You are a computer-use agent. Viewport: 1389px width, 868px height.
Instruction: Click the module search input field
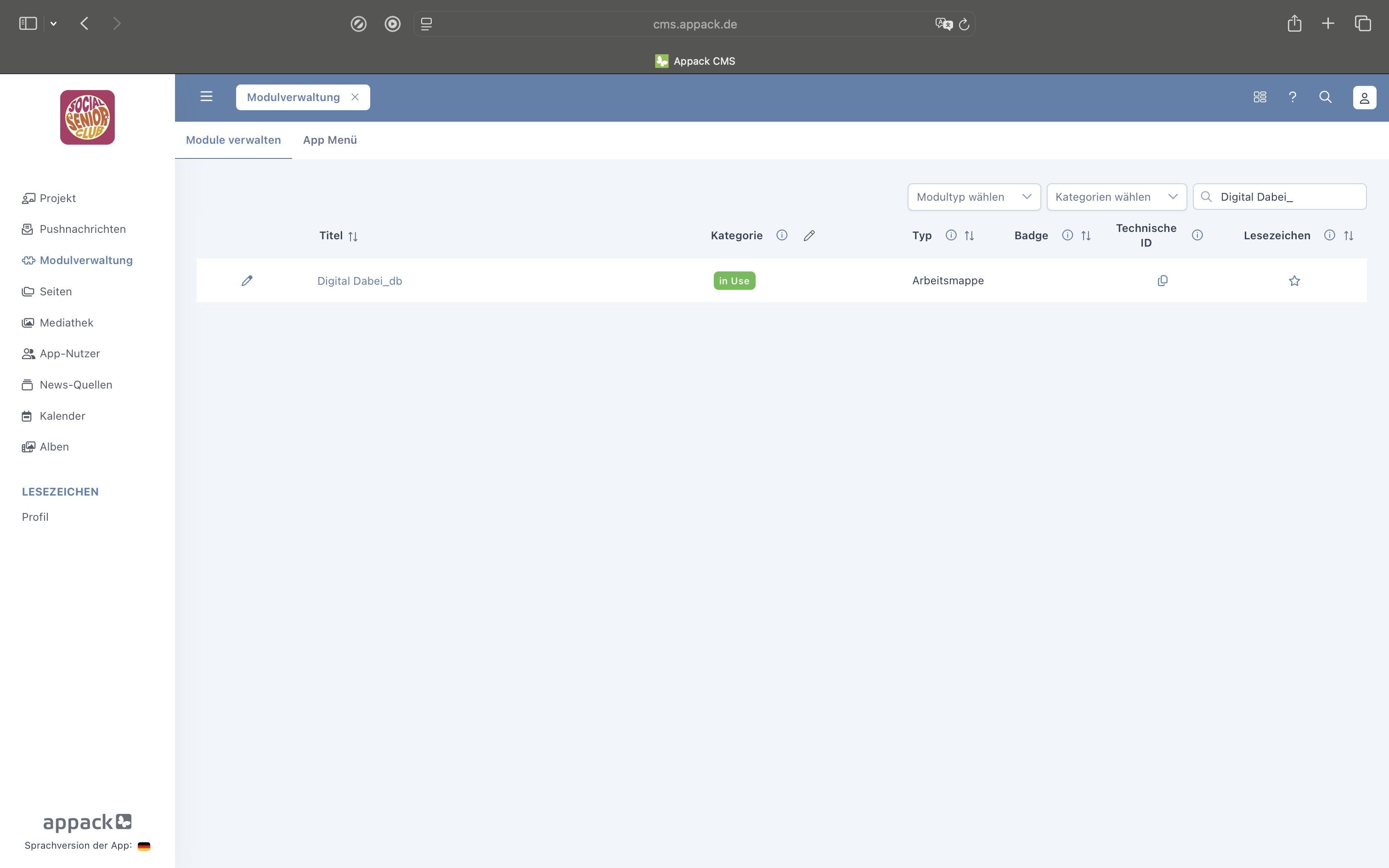click(1286, 197)
